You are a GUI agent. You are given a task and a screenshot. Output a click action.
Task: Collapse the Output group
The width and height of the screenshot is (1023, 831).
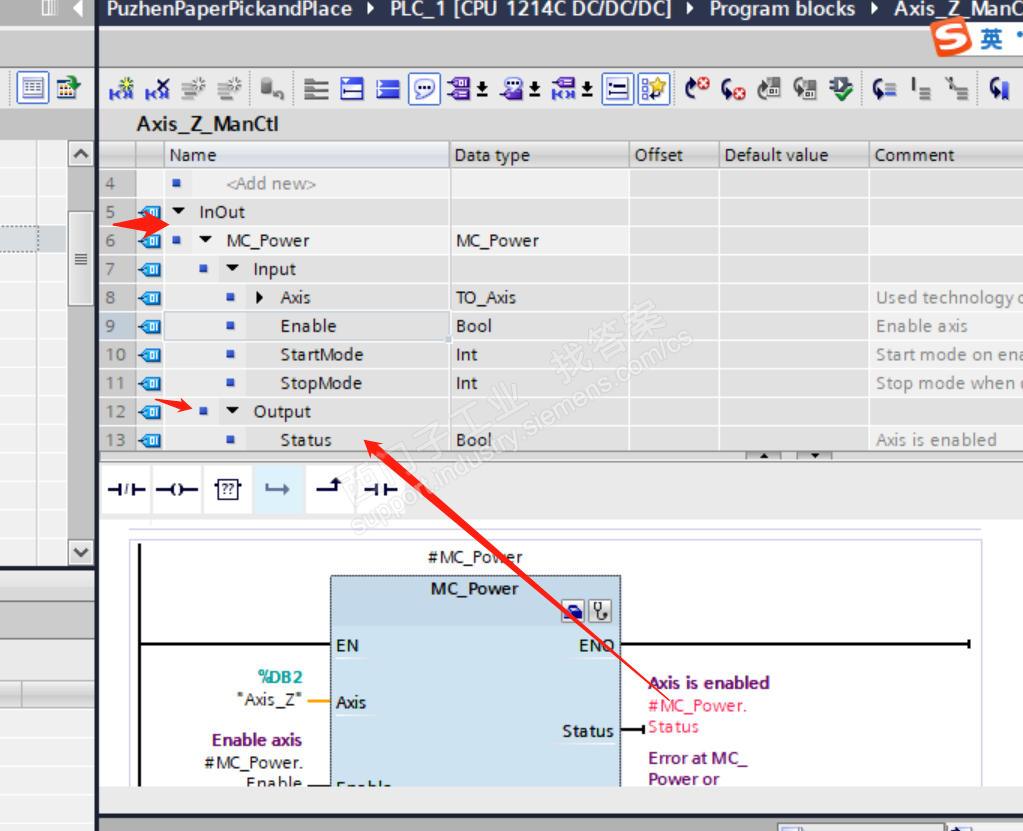click(x=232, y=410)
